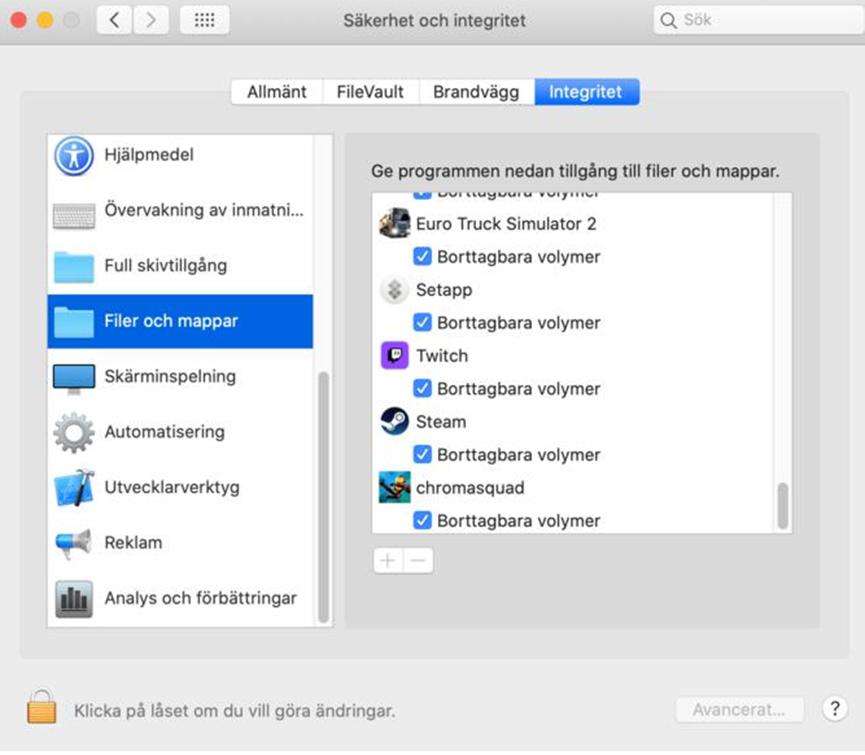Uncheck Borttagbara volymer under Euro Truck Simulator 2
The width and height of the screenshot is (865, 755).
[422, 257]
